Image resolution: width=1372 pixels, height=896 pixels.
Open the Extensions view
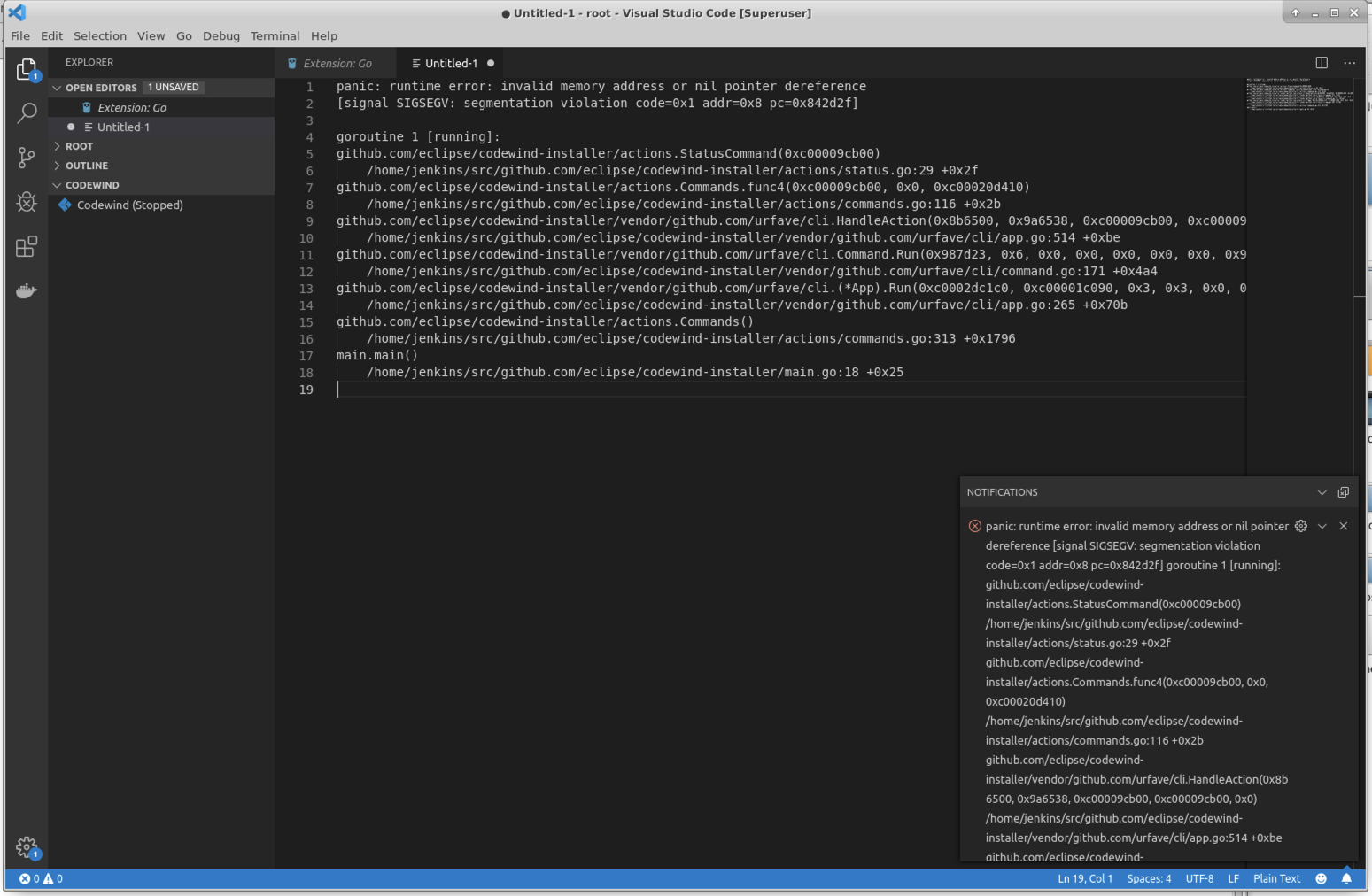tap(27, 246)
